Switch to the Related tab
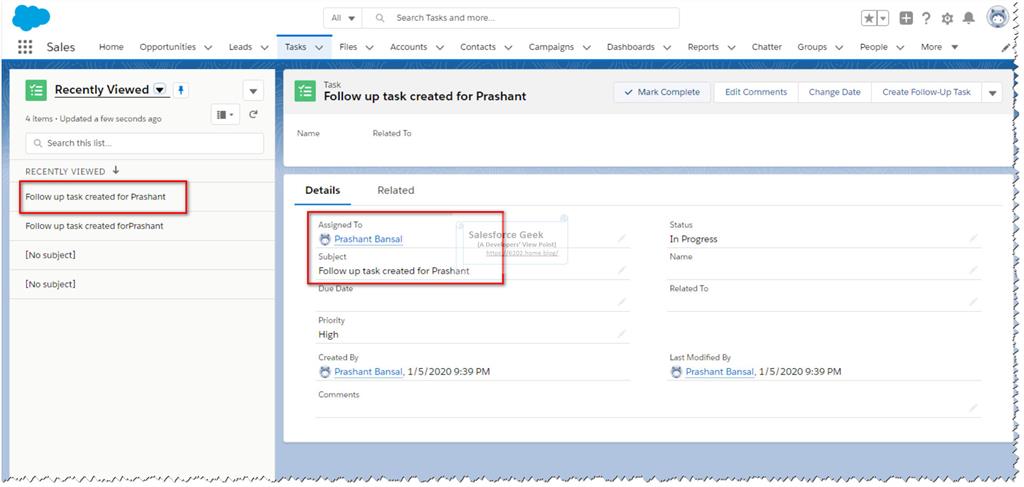The width and height of the screenshot is (1024, 487). (x=396, y=191)
